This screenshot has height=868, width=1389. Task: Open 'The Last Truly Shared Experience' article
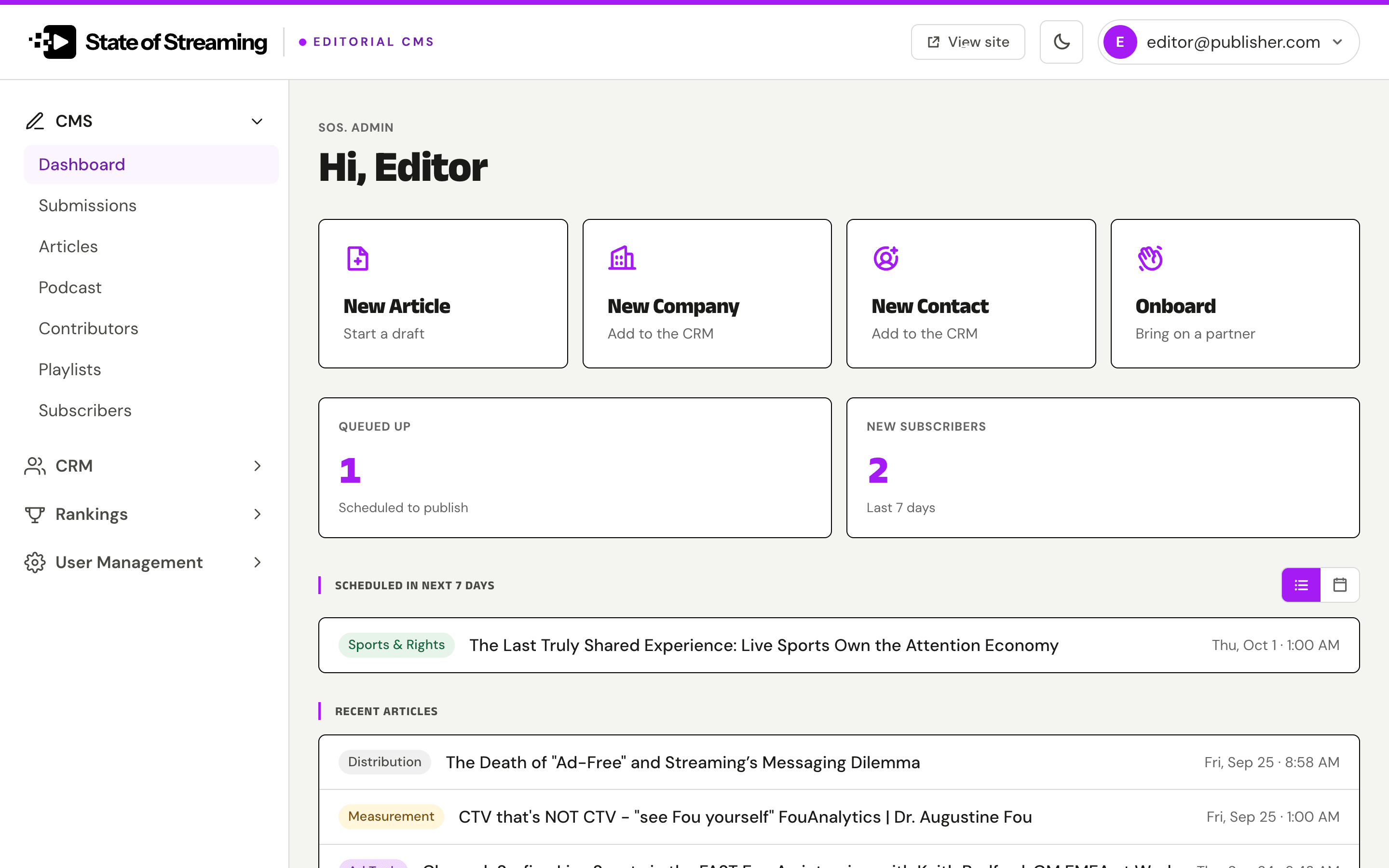coord(764,645)
